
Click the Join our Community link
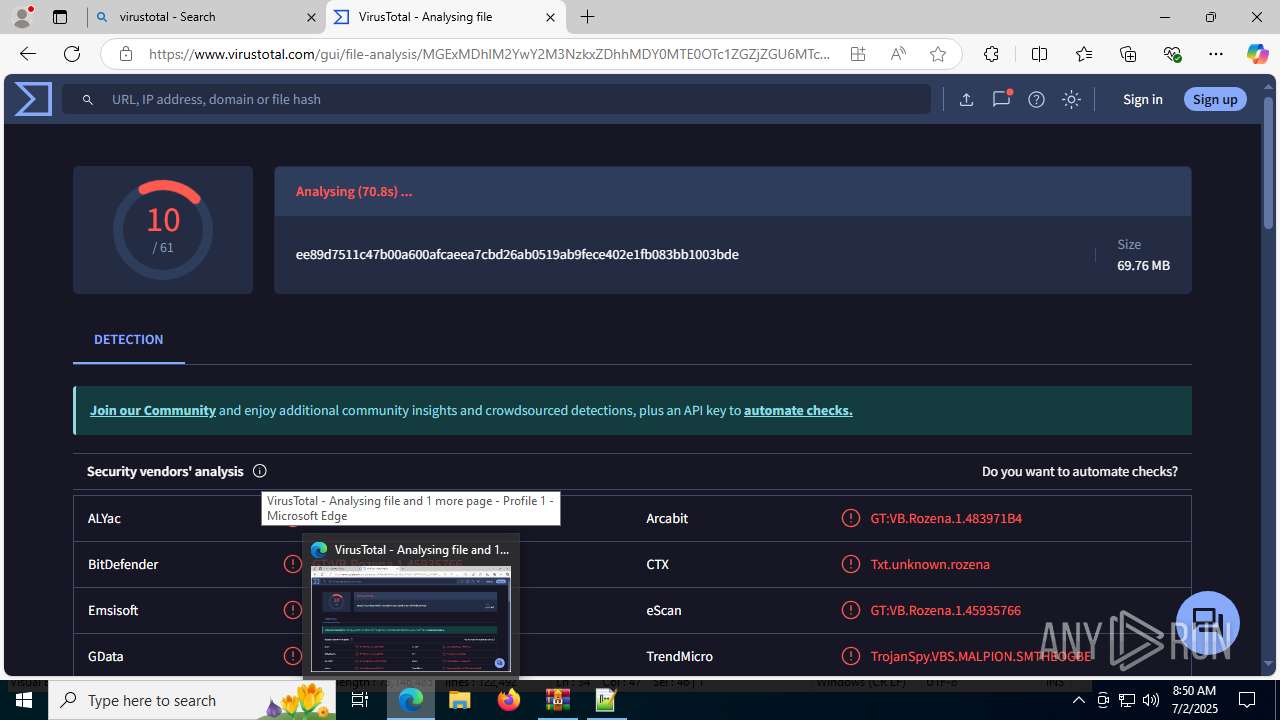click(x=153, y=410)
